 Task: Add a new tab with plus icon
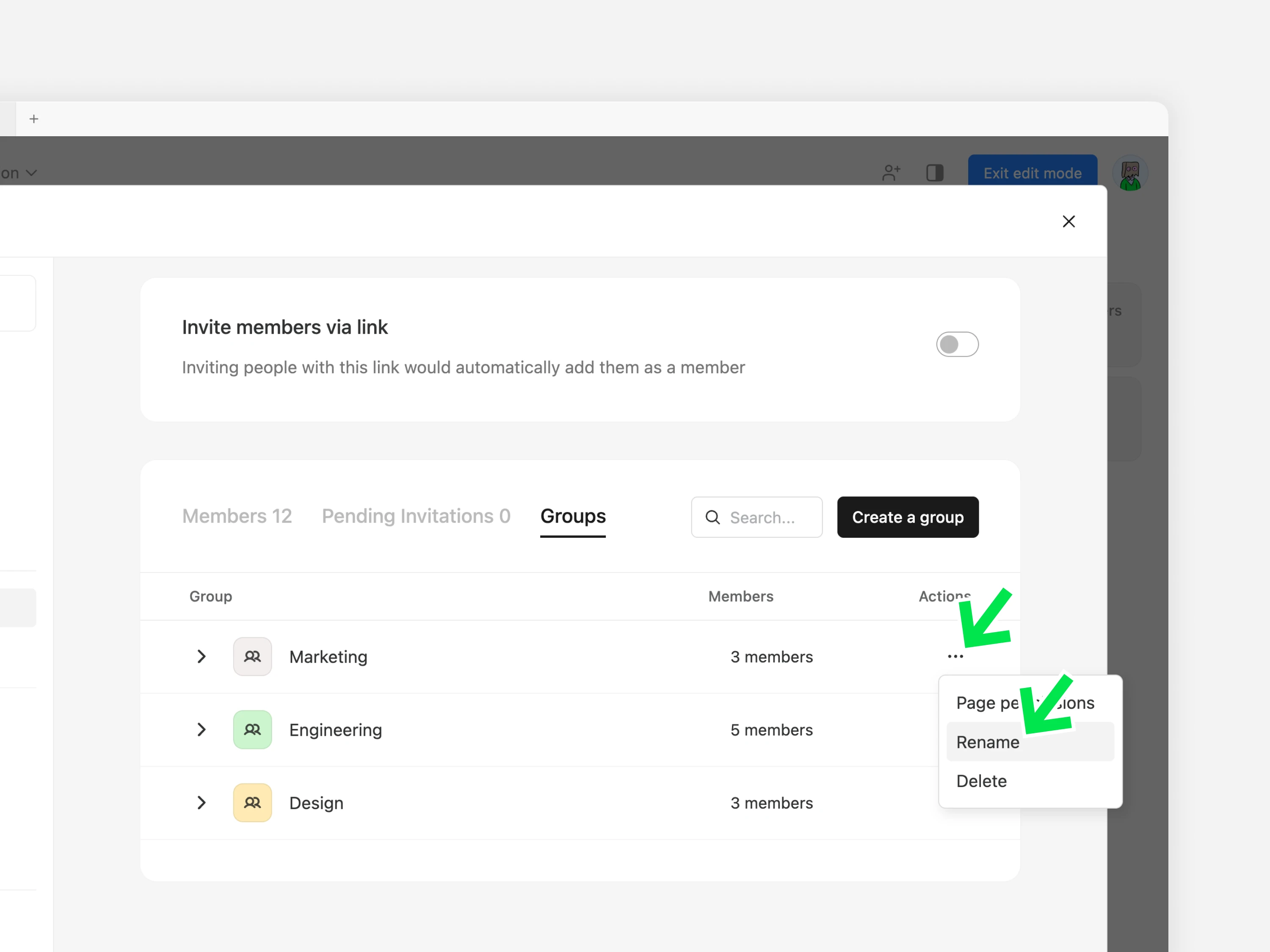pos(34,119)
